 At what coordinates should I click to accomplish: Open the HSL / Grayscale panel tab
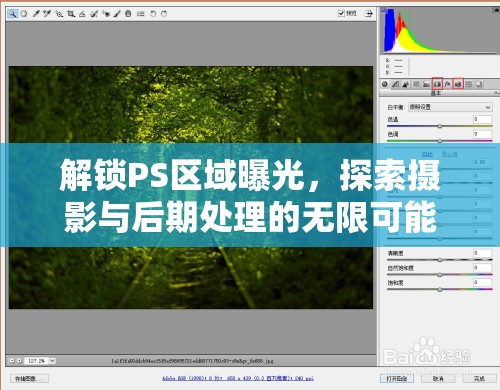point(416,84)
